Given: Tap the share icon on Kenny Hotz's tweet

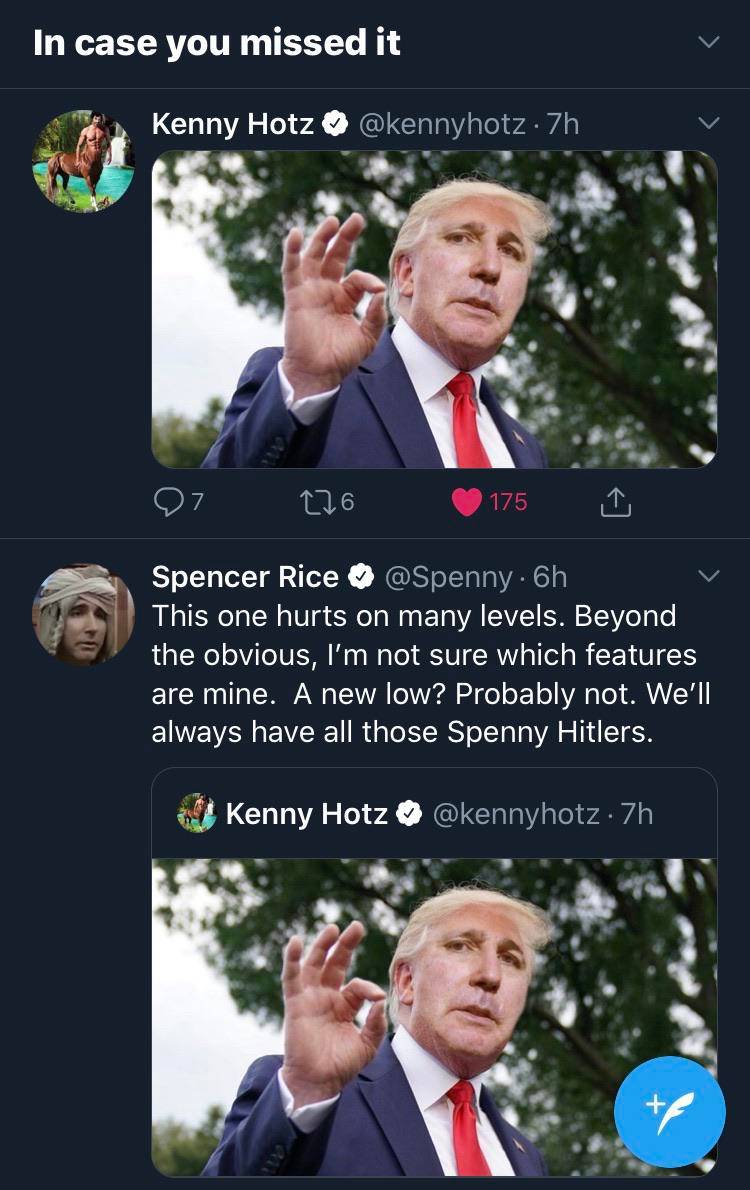Looking at the screenshot, I should (615, 502).
